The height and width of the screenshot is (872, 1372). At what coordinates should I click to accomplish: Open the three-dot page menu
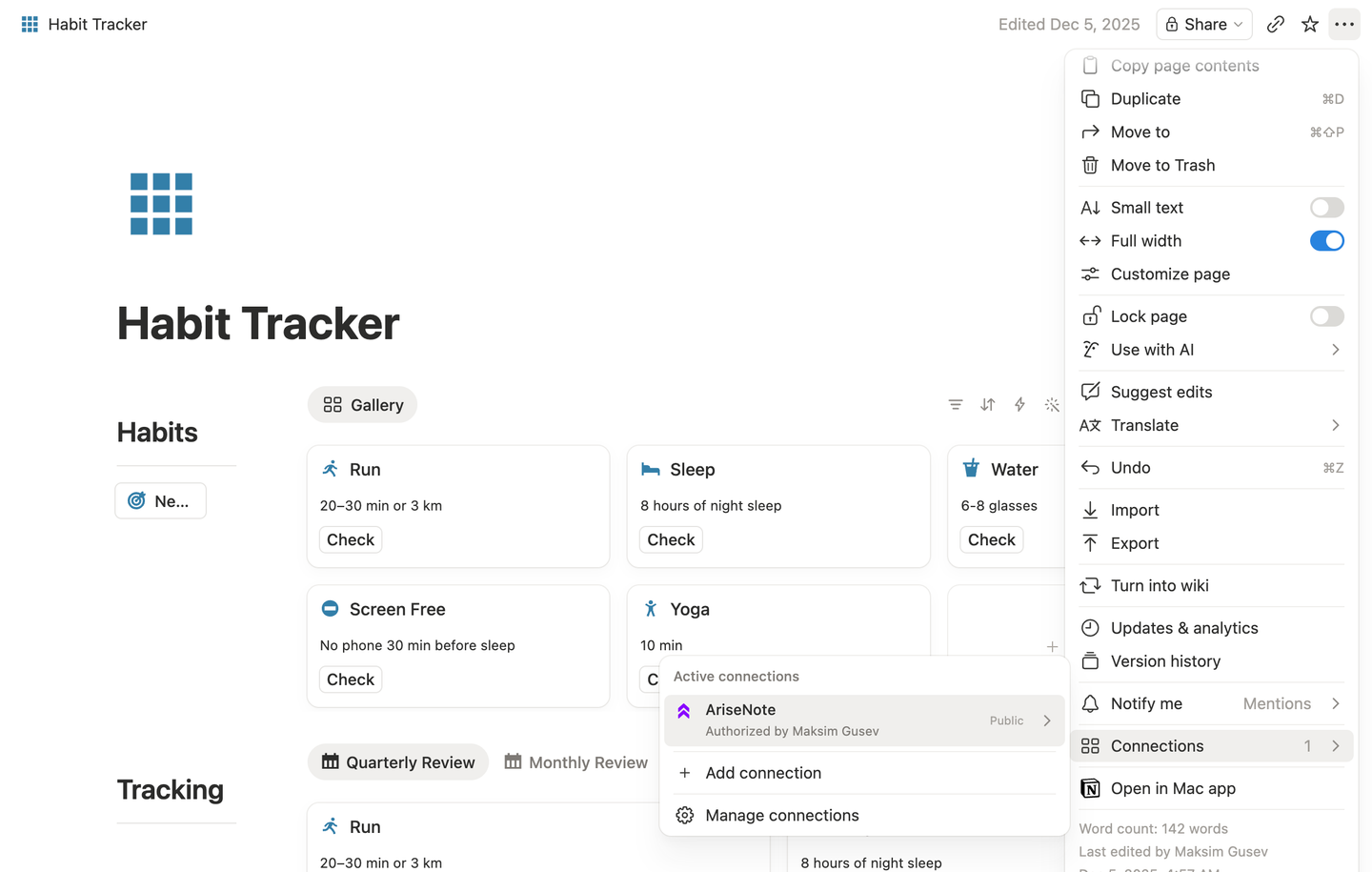(x=1344, y=25)
